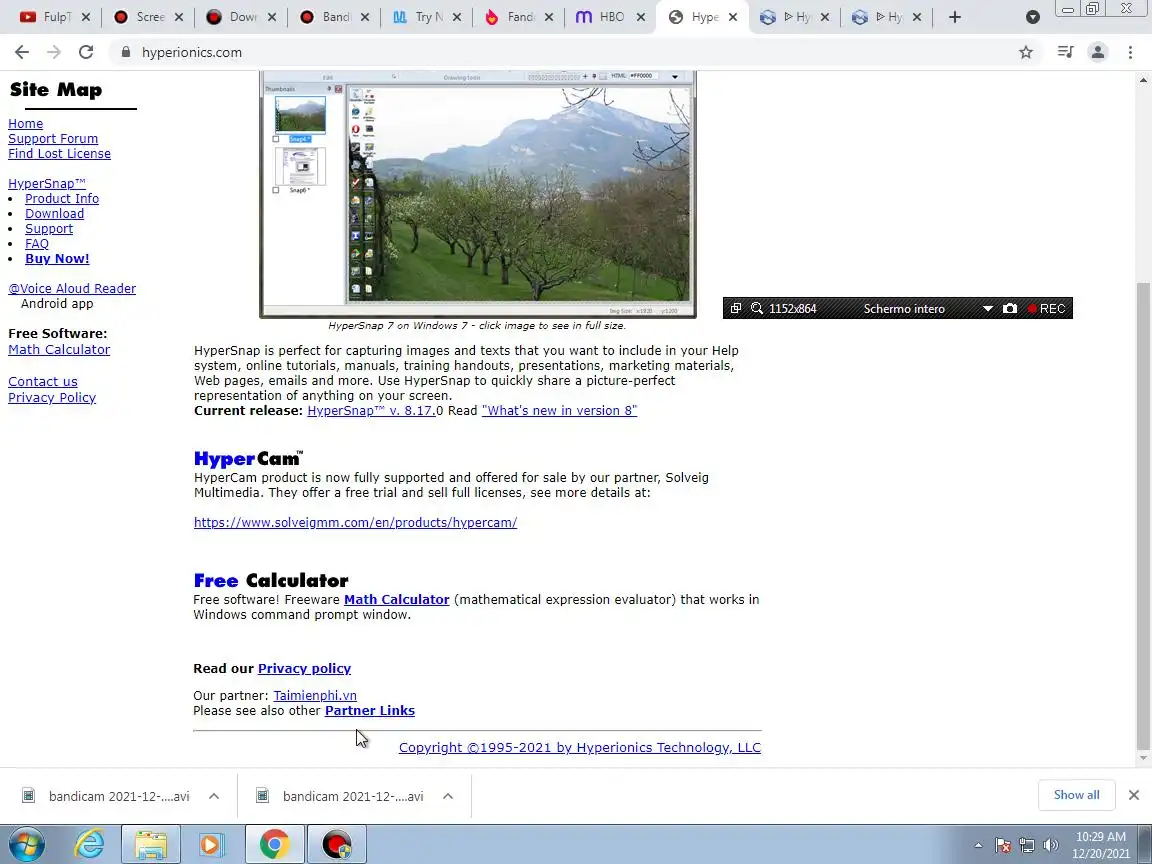This screenshot has height=864, width=1152.
Task: Start recording with the Bandicam REC button
Action: coord(1047,309)
